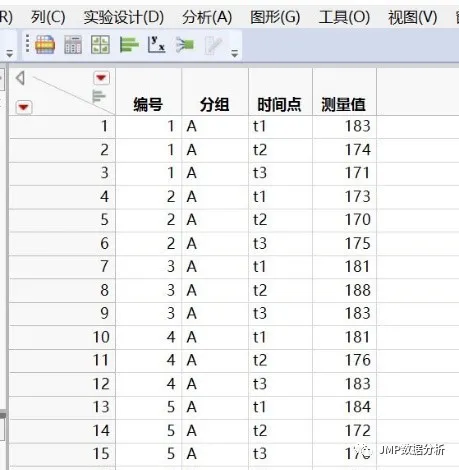This screenshot has height=470, width=459.
Task: Click the Summary table toolbar icon
Action: pos(73,45)
